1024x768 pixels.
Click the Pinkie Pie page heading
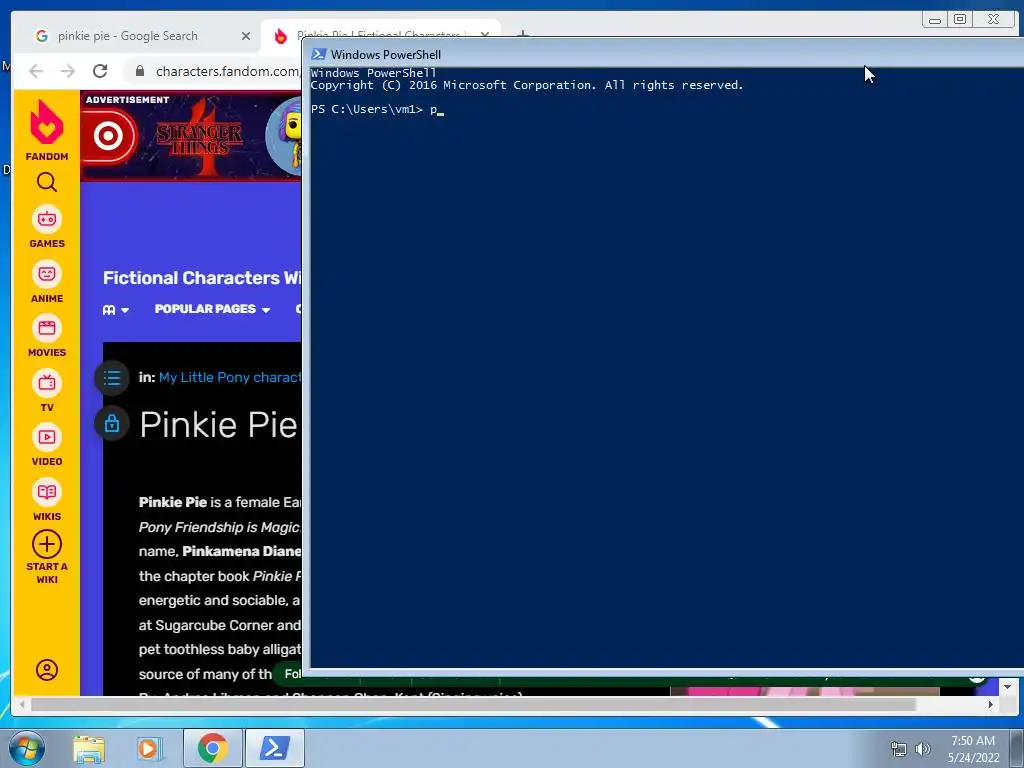219,425
